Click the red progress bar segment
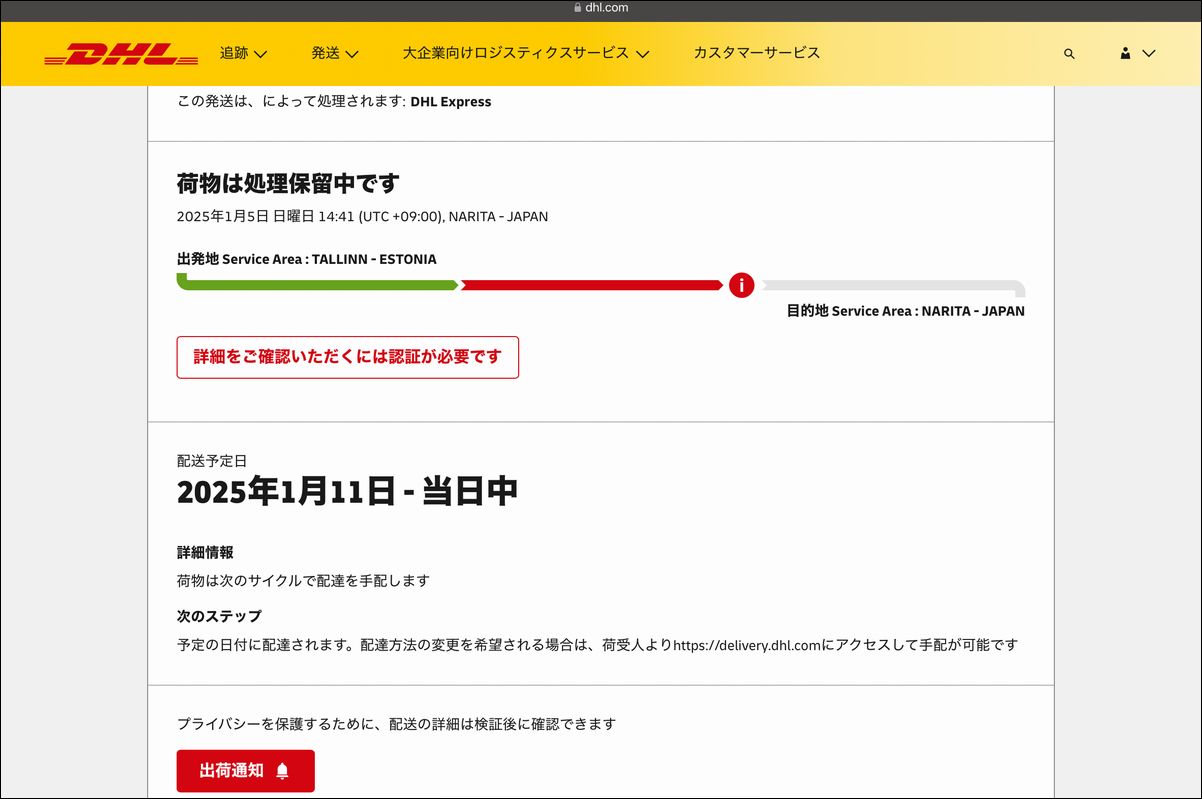The height and width of the screenshot is (799, 1202). click(x=591, y=285)
